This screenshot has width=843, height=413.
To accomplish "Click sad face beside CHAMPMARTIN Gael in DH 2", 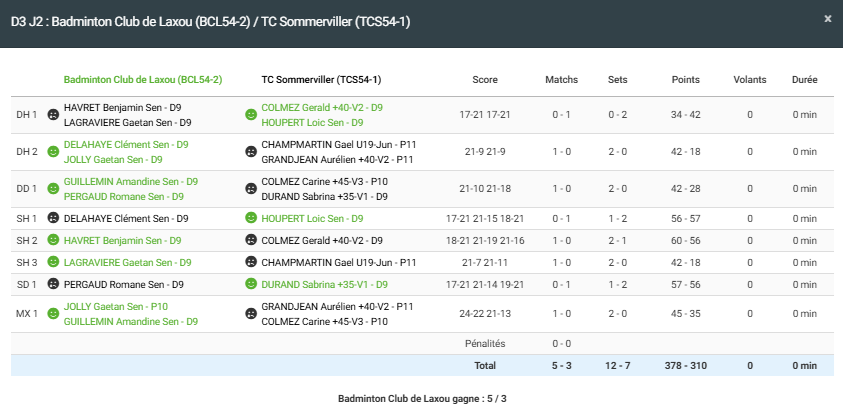I will [251, 152].
